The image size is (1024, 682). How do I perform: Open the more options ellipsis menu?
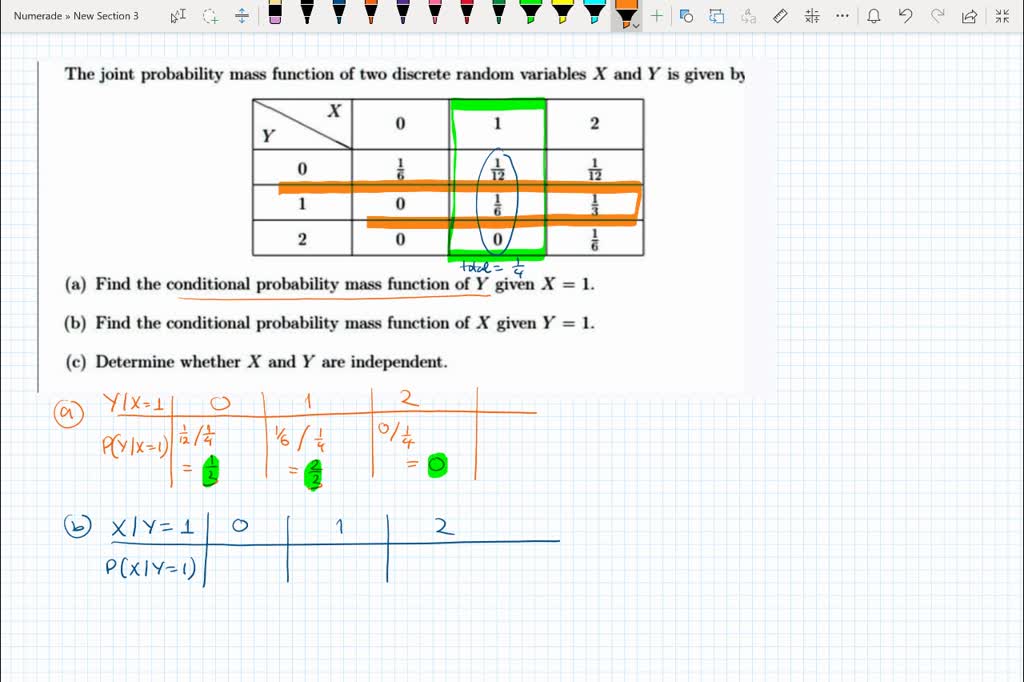[x=842, y=16]
